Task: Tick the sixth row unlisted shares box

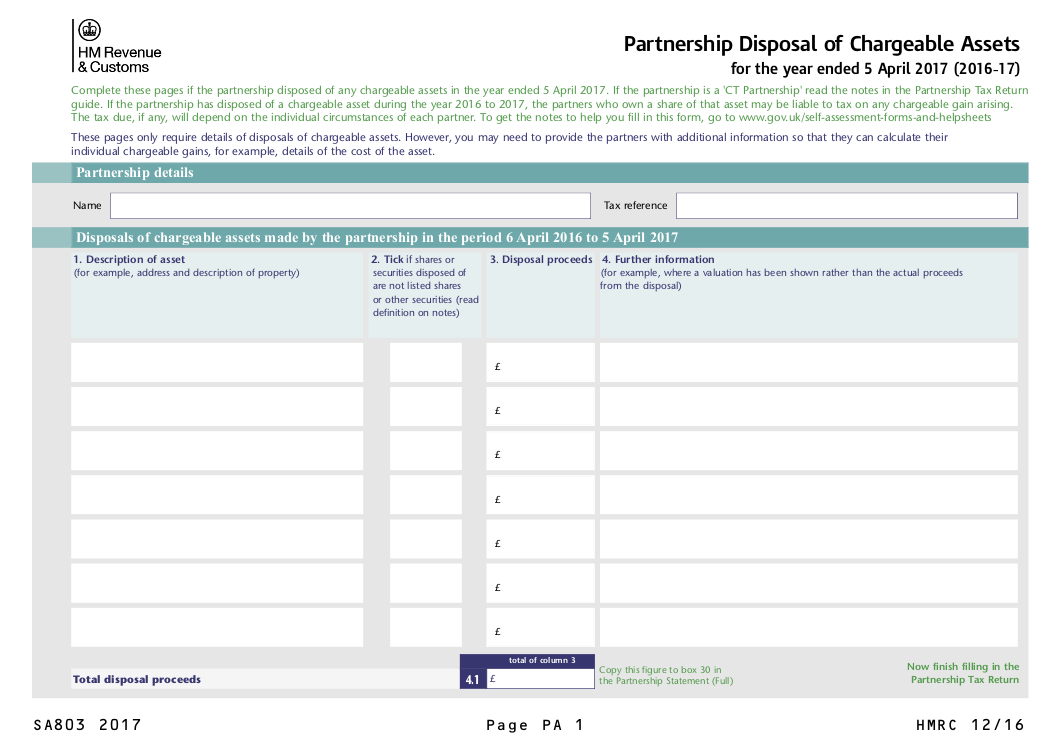Action: point(426,583)
